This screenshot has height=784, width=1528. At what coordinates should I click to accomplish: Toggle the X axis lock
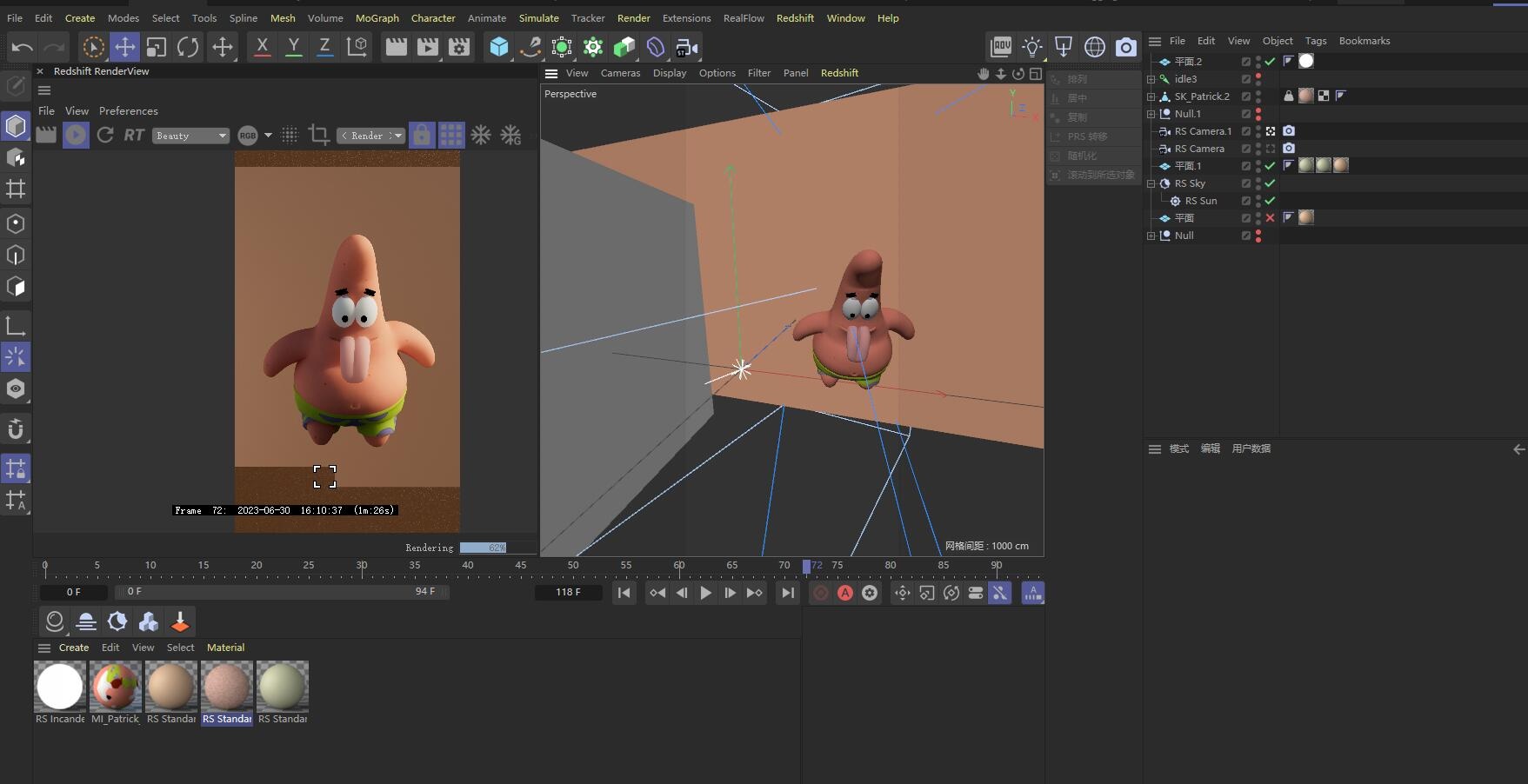pyautogui.click(x=262, y=47)
